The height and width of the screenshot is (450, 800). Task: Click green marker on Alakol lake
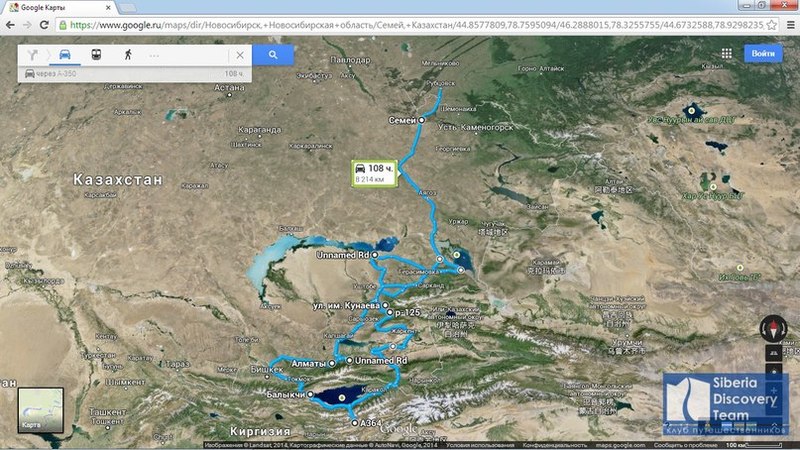(457, 255)
